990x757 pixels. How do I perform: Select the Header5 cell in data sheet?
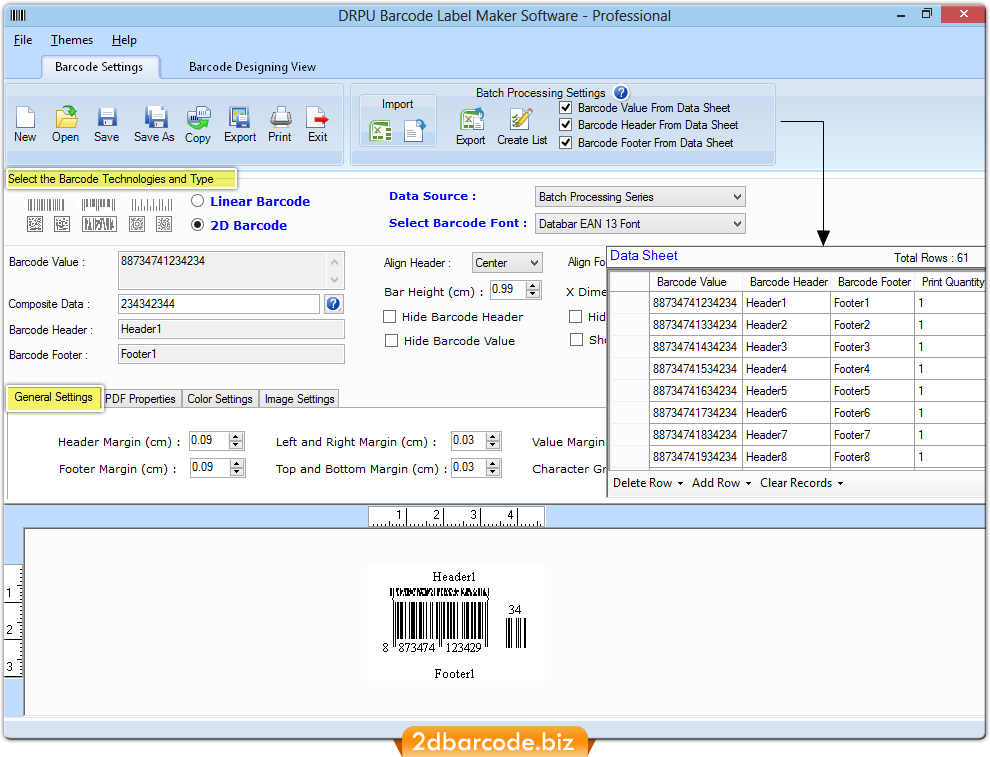click(x=787, y=391)
